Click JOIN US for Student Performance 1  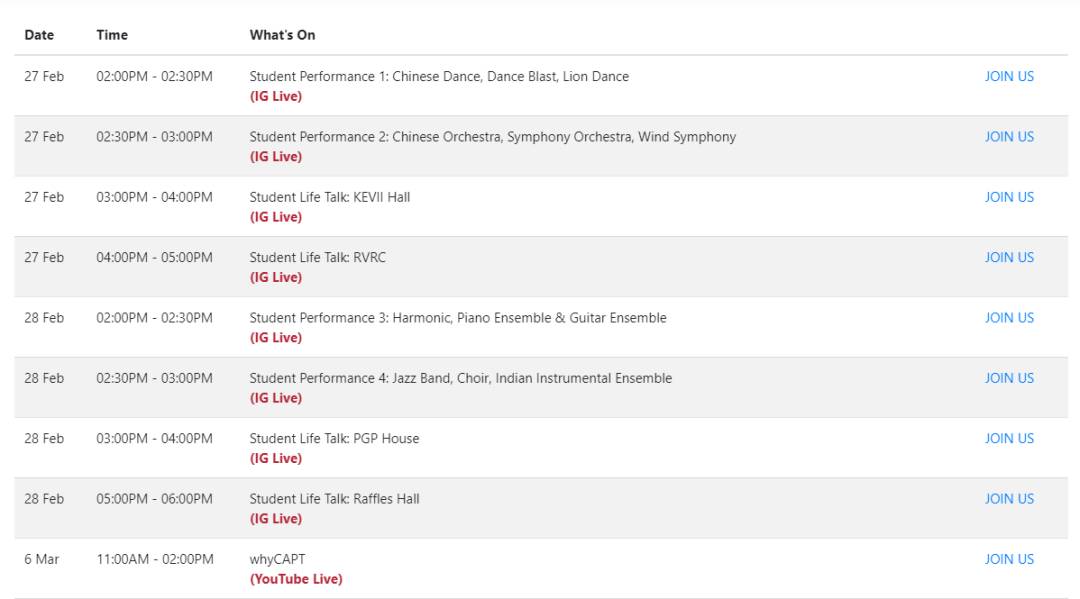point(1009,76)
